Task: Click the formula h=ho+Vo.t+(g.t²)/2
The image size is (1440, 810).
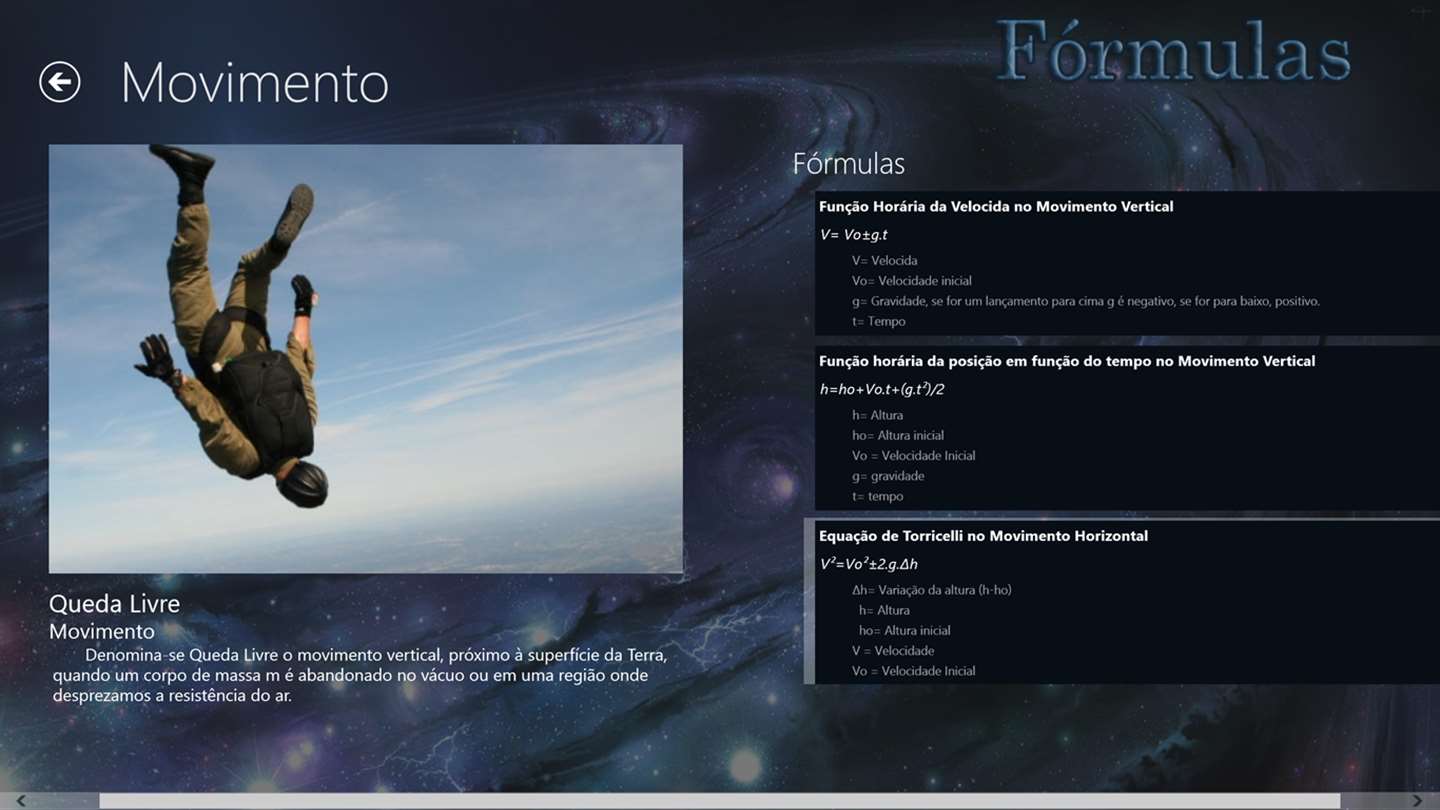Action: 882,389
